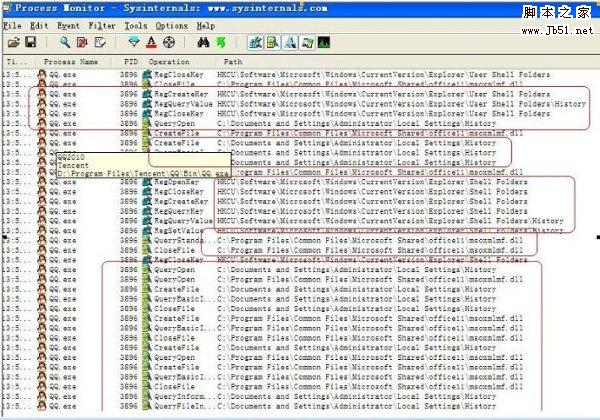This screenshot has height=420, width=600.
Task: Open Find using the binoculars icon
Action: pos(203,42)
